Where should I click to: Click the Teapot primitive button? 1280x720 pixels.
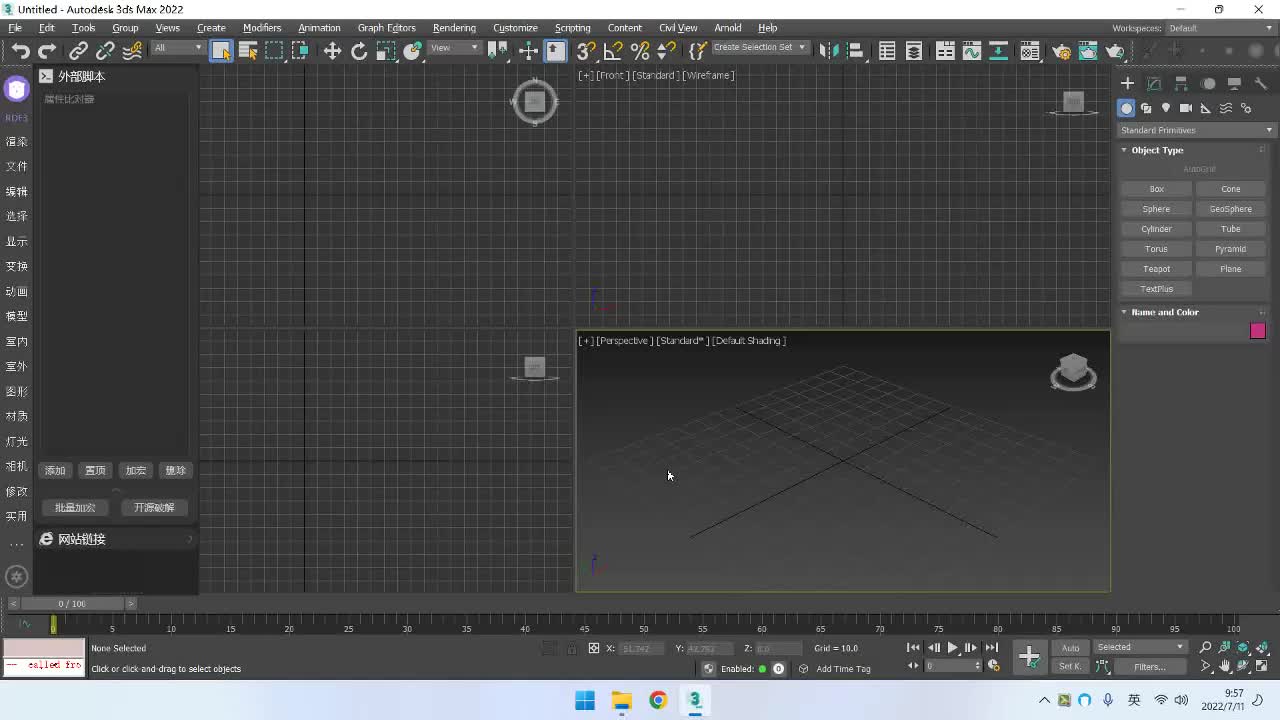[x=1156, y=269]
